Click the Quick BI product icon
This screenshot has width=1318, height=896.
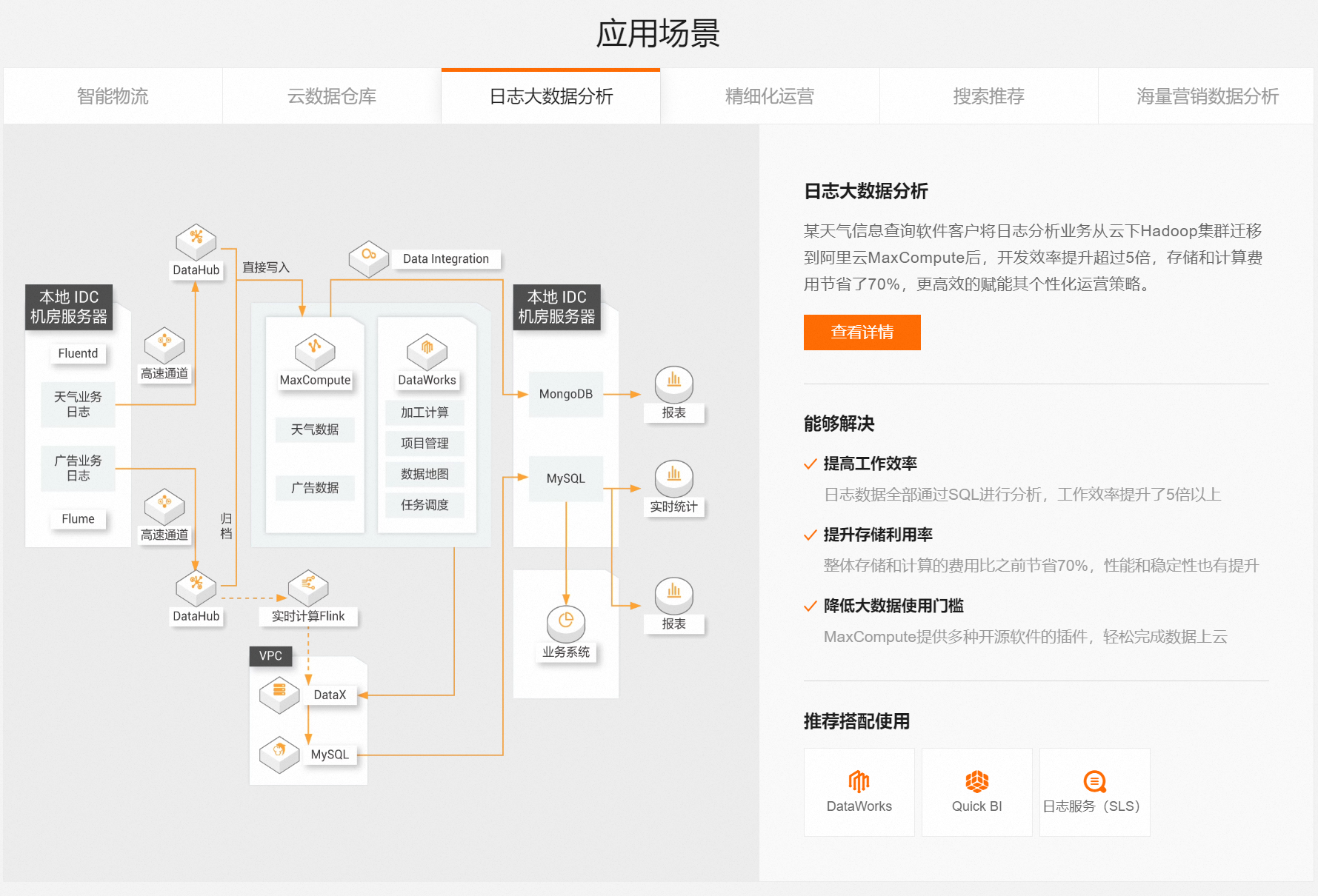coord(976,781)
